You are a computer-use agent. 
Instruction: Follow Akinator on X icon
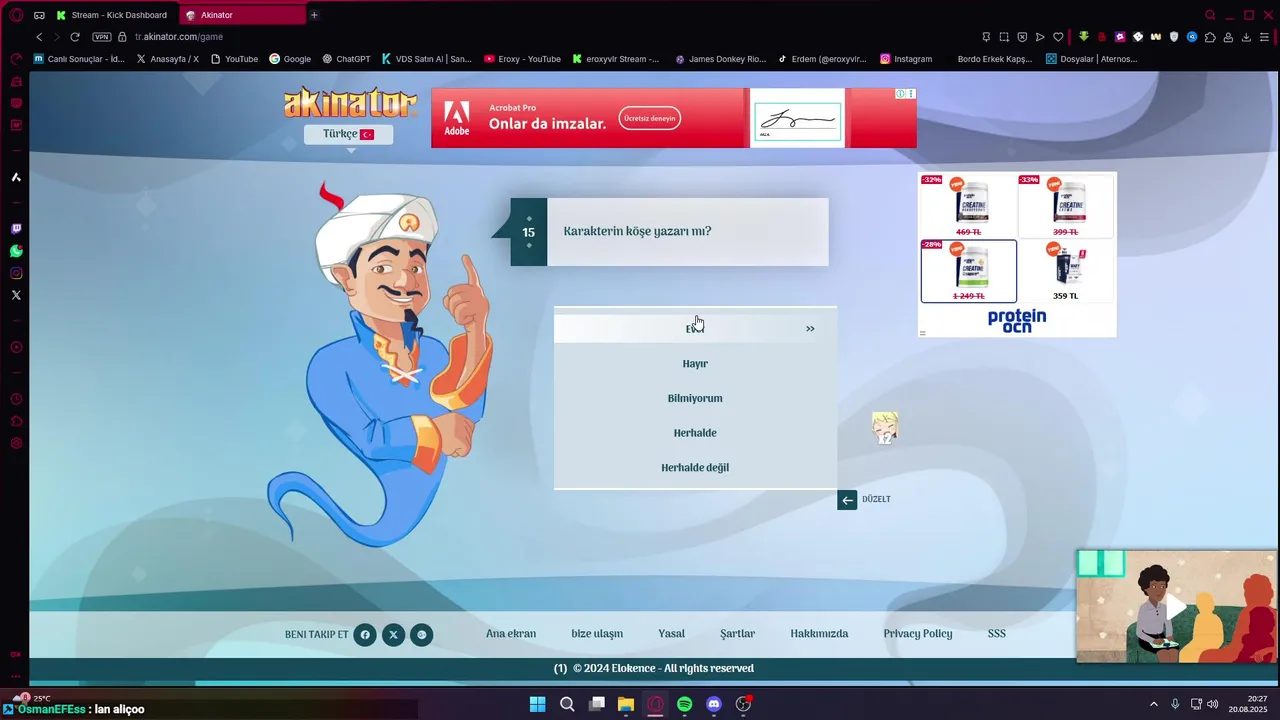[x=393, y=634]
